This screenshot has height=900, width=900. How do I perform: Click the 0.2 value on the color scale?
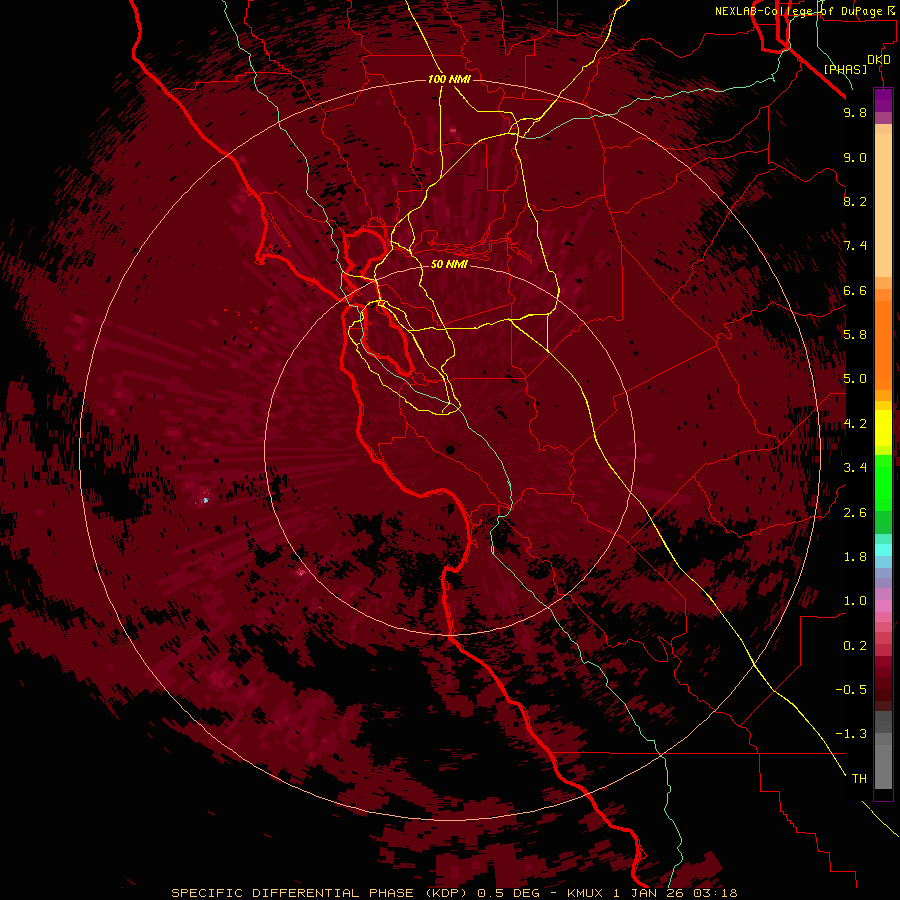855,646
